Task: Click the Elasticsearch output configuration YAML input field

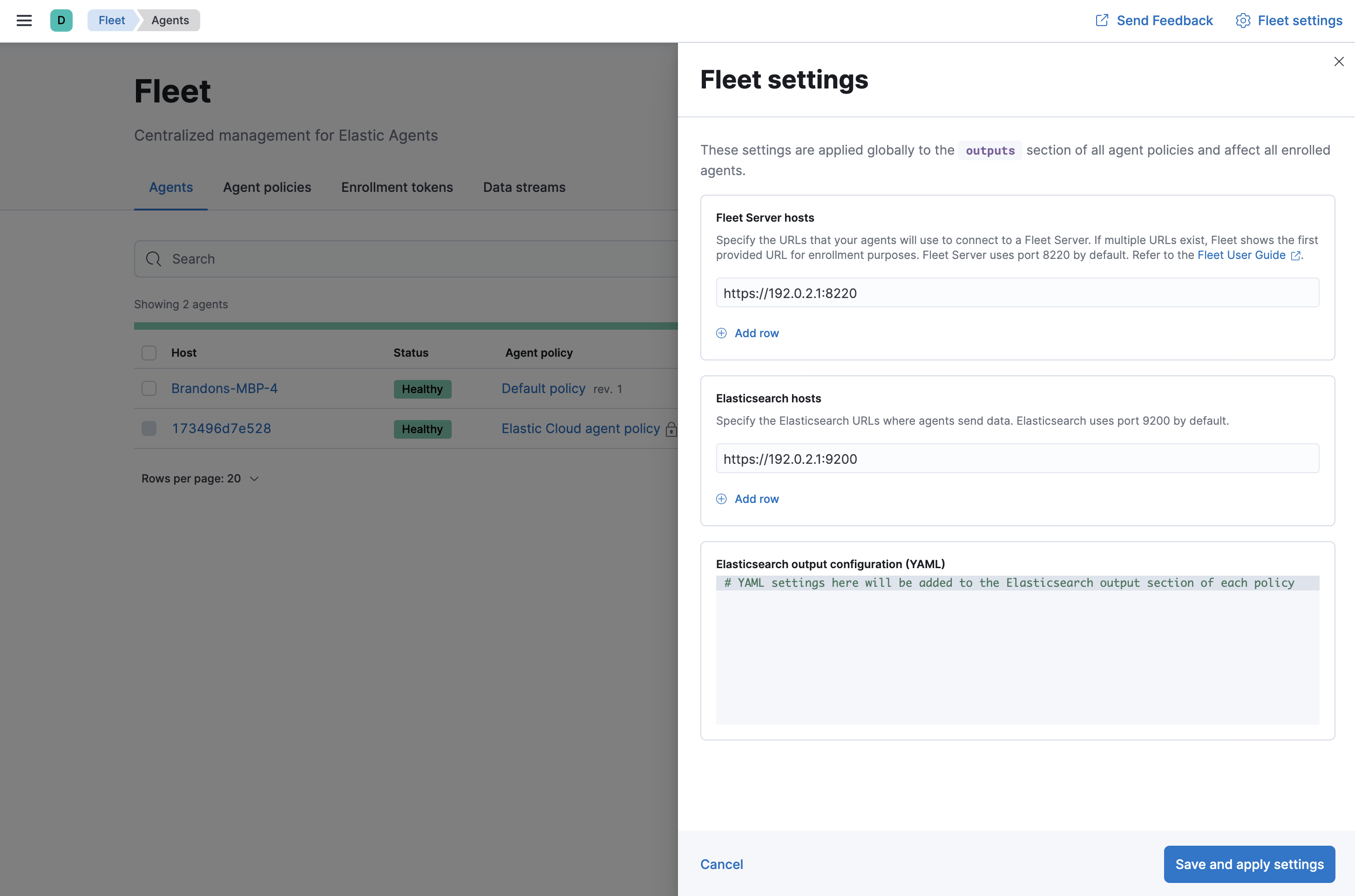Action: pos(1017,650)
